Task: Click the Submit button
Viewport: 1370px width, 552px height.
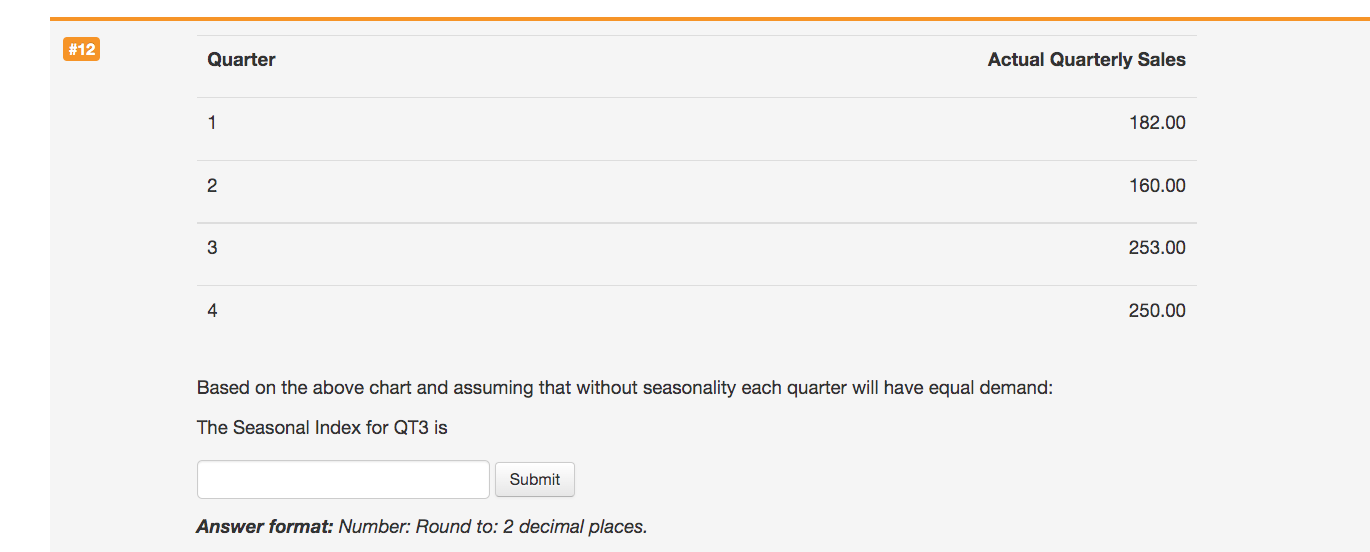Action: point(535,479)
